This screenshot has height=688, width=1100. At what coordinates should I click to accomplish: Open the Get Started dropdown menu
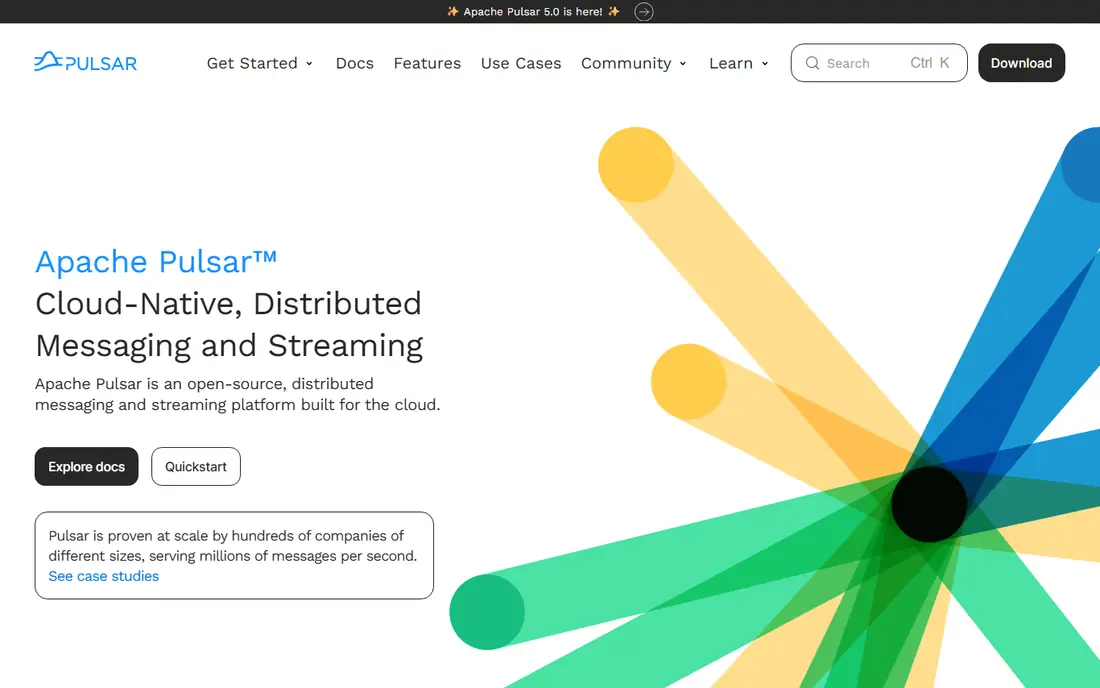tap(260, 63)
